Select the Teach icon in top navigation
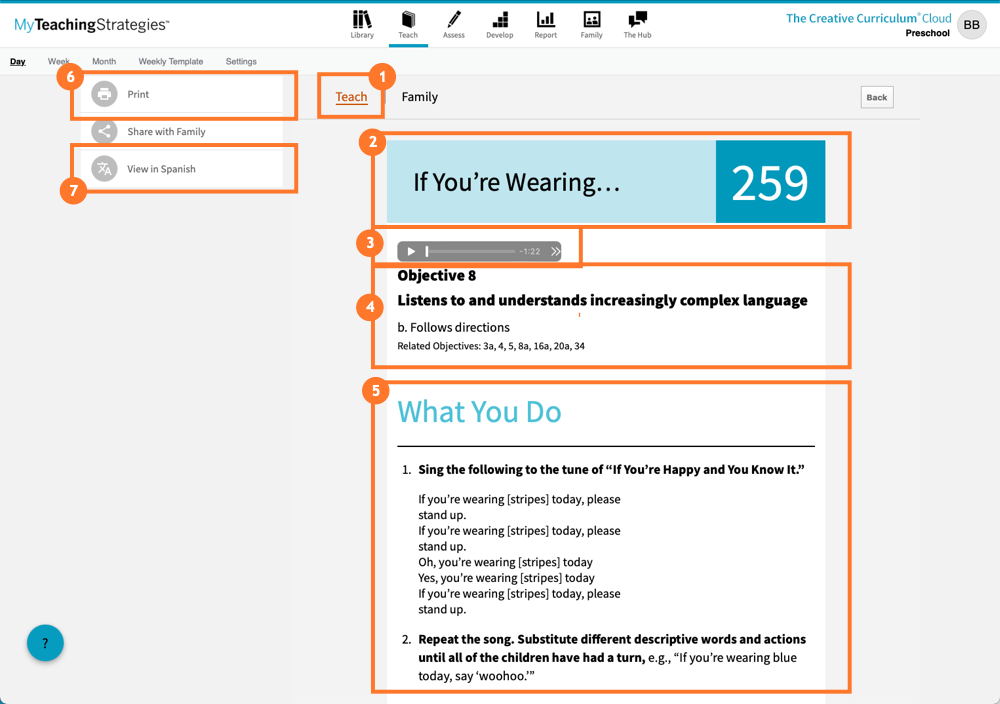 coord(409,24)
